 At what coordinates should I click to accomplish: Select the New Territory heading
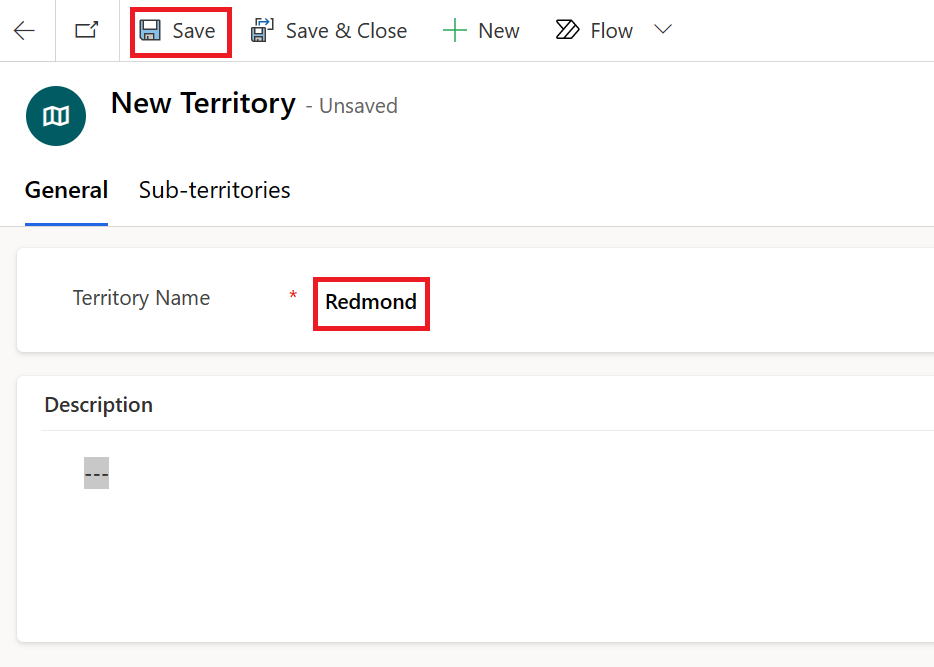point(203,103)
